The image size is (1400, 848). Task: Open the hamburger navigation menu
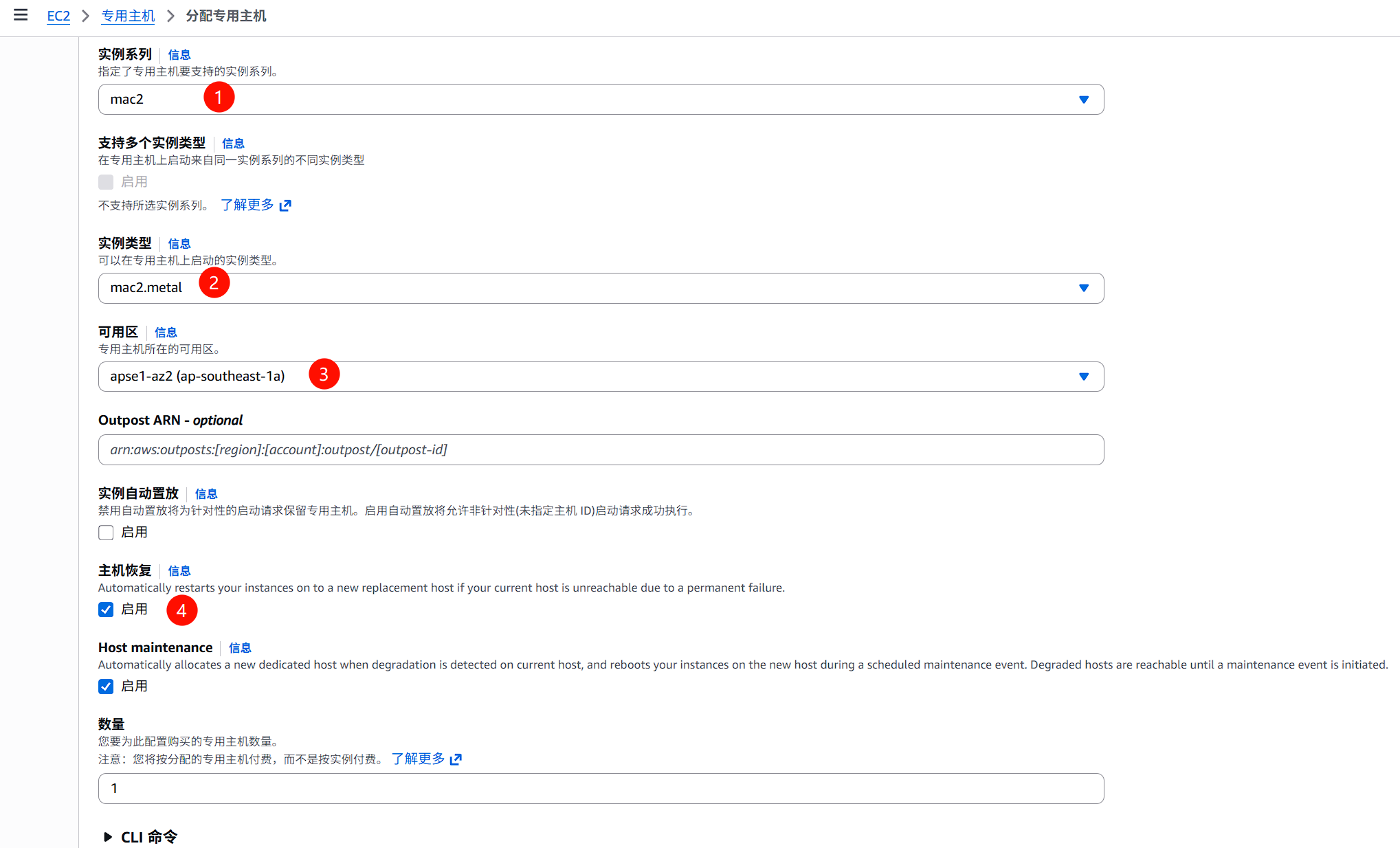(x=21, y=15)
